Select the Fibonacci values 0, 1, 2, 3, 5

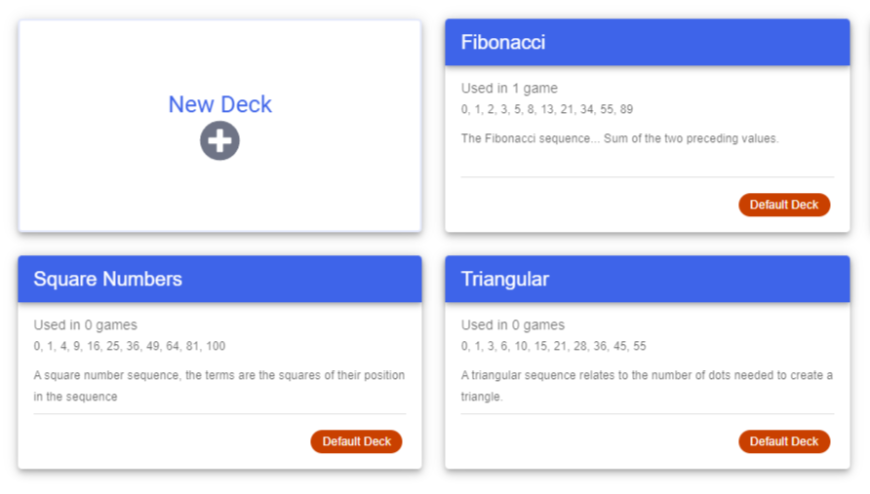pyautogui.click(x=546, y=109)
